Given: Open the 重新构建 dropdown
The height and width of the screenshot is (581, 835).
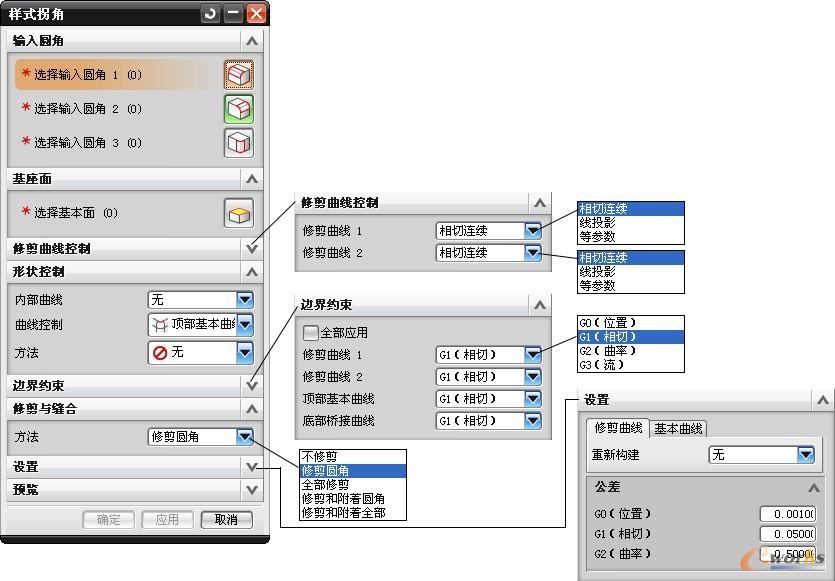Looking at the screenshot, I should (805, 455).
